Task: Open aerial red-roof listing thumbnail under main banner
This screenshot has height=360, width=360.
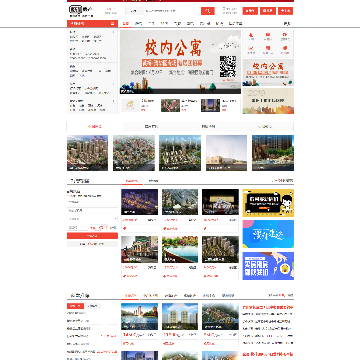Action: click(170, 105)
